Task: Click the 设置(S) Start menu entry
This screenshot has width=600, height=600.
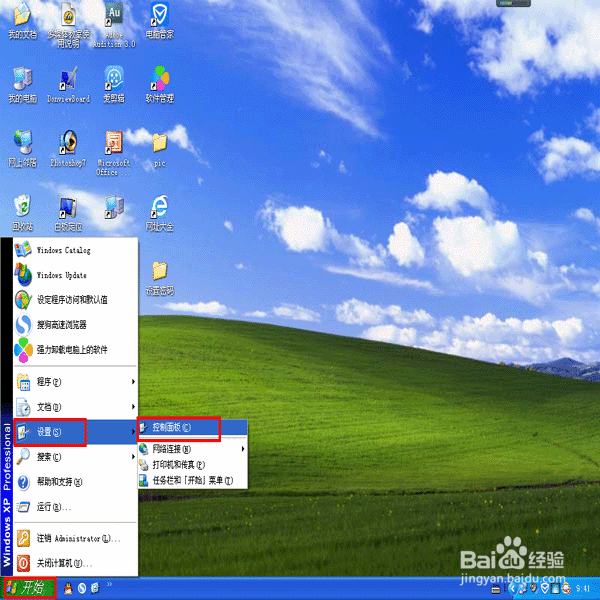Action: tap(75, 432)
